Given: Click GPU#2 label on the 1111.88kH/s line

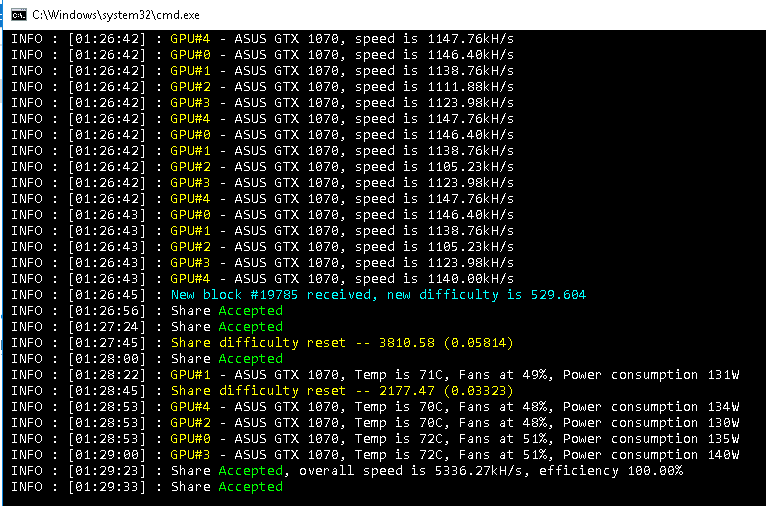Looking at the screenshot, I should [191, 86].
